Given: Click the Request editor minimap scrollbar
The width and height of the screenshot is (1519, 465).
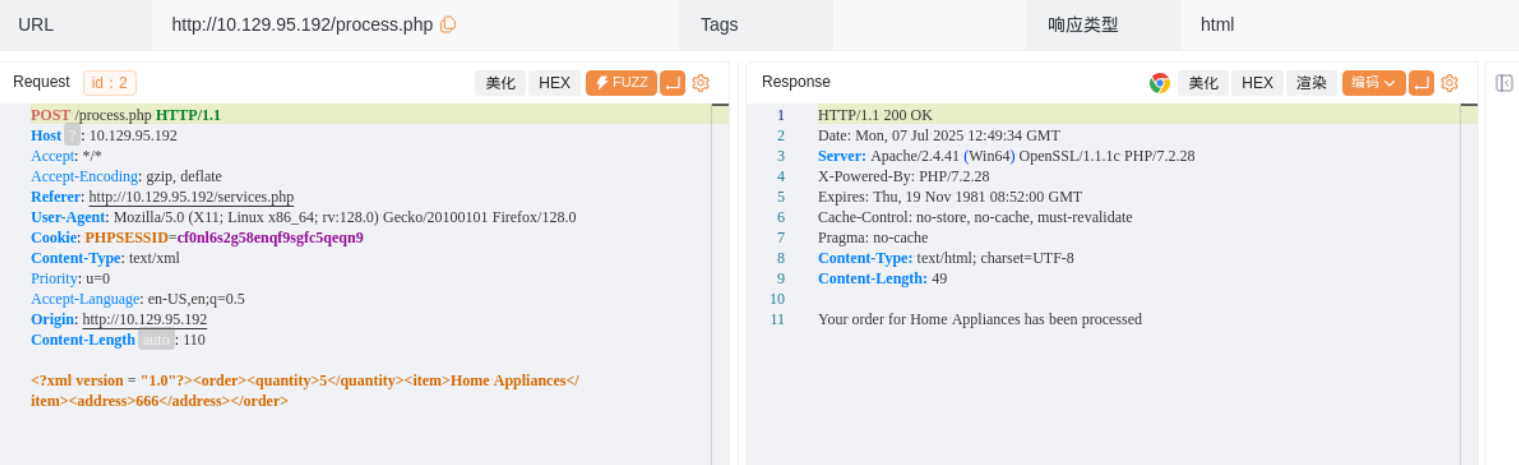Looking at the screenshot, I should (x=720, y=284).
